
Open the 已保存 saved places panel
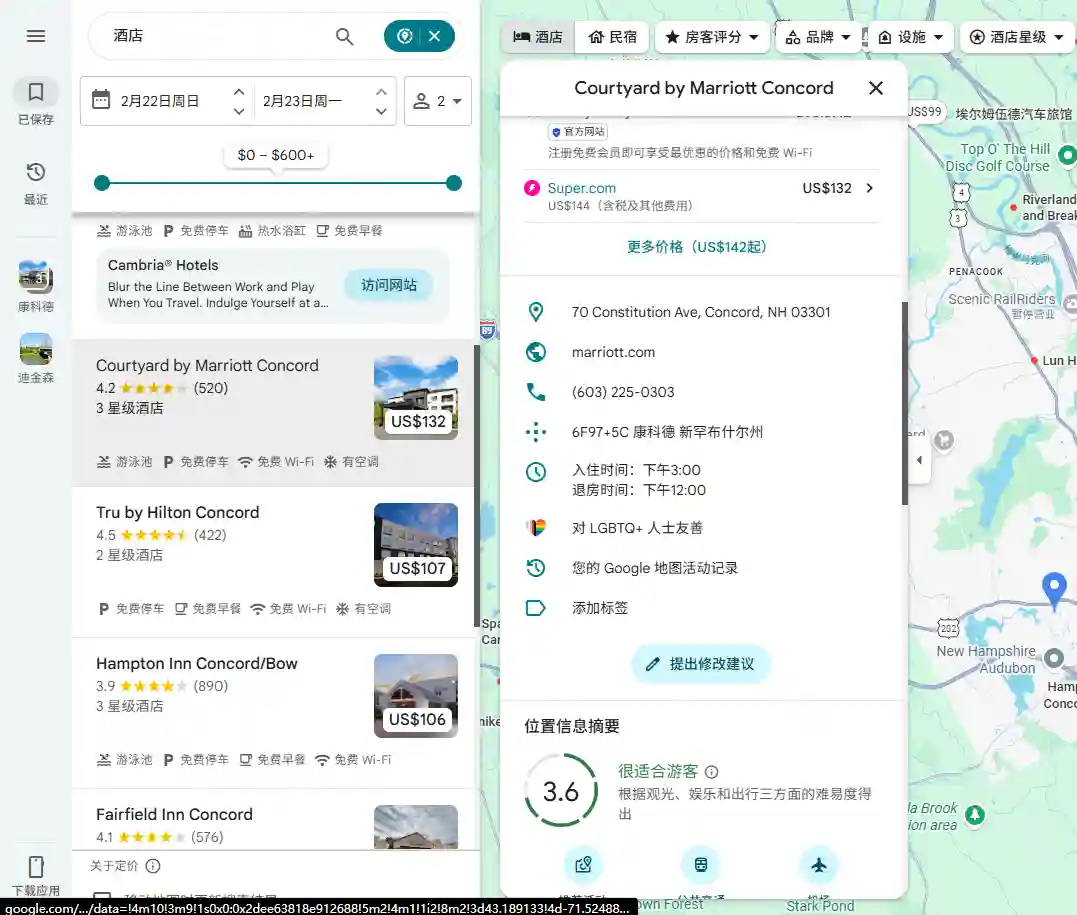pyautogui.click(x=36, y=100)
